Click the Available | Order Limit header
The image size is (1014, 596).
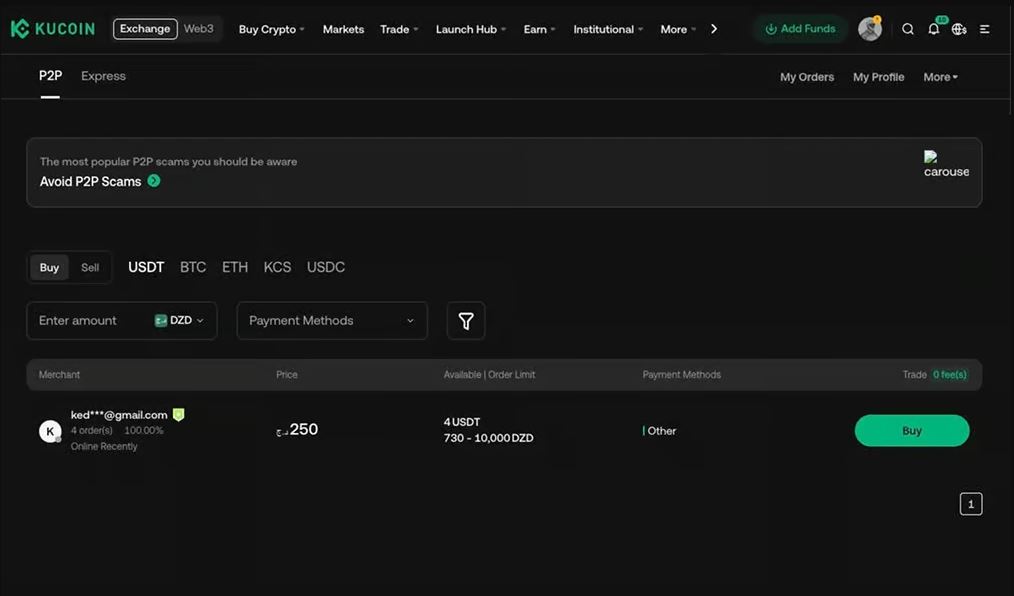[x=489, y=375]
